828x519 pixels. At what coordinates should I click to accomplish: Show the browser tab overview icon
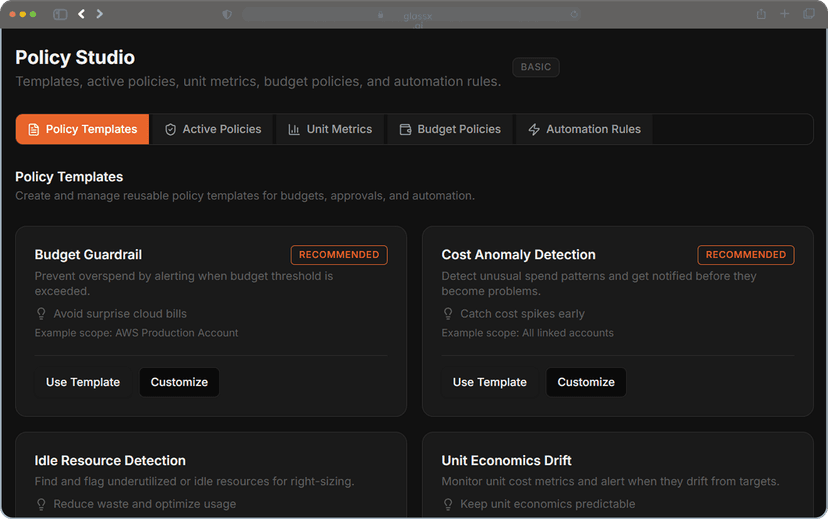point(808,14)
